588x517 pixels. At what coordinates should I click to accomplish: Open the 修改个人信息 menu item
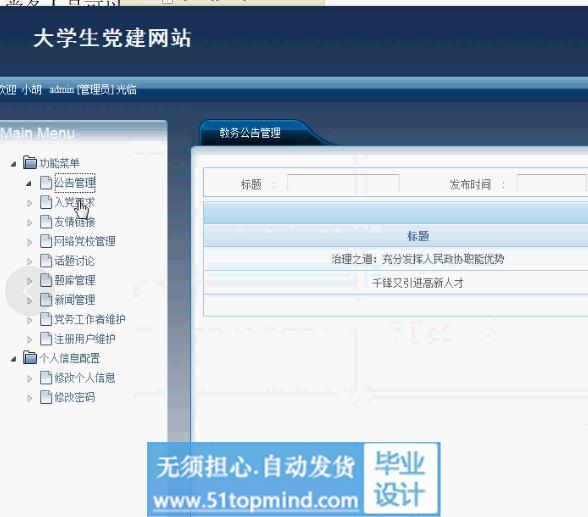click(x=84, y=378)
